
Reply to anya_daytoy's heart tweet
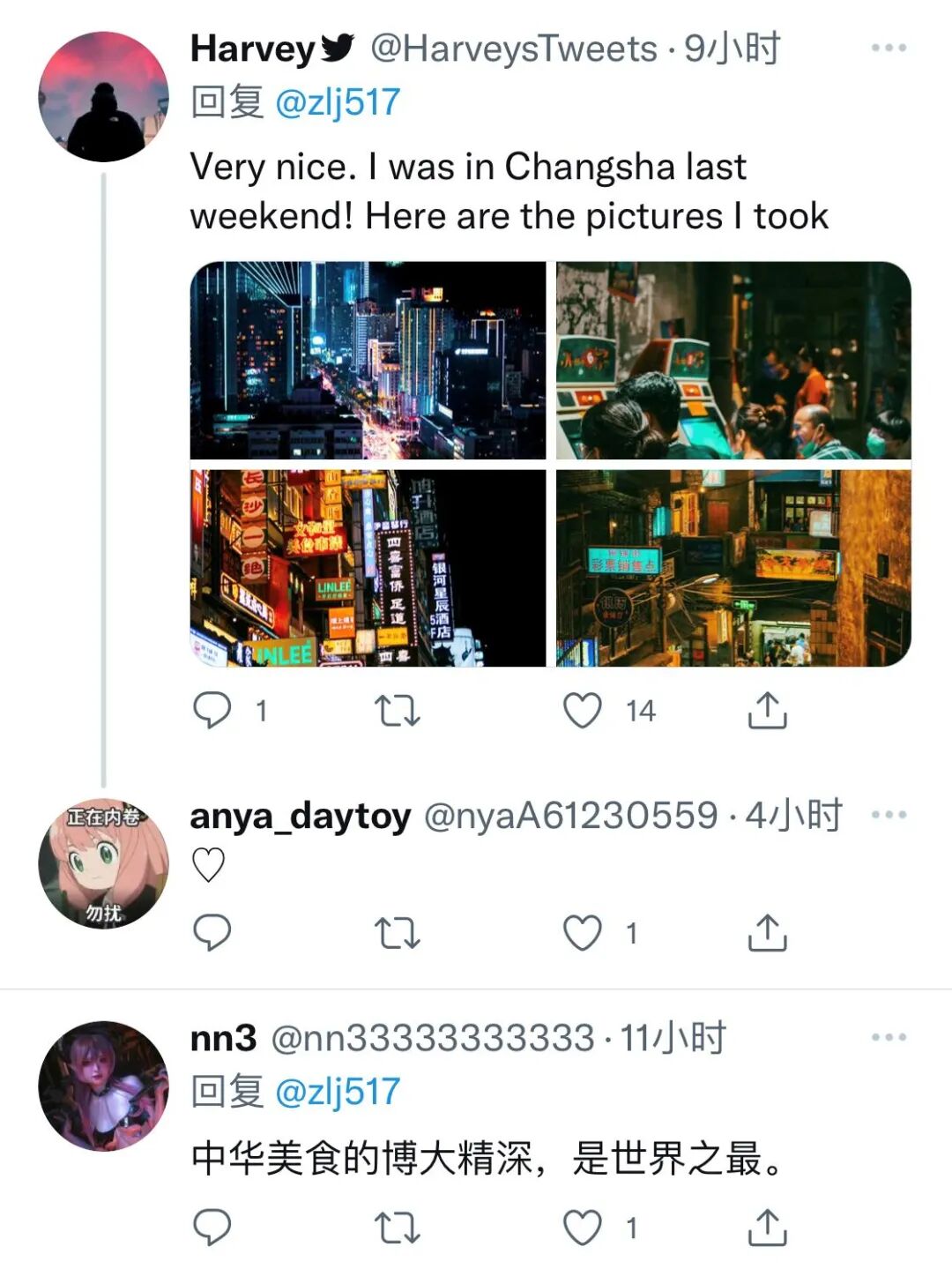click(x=212, y=932)
